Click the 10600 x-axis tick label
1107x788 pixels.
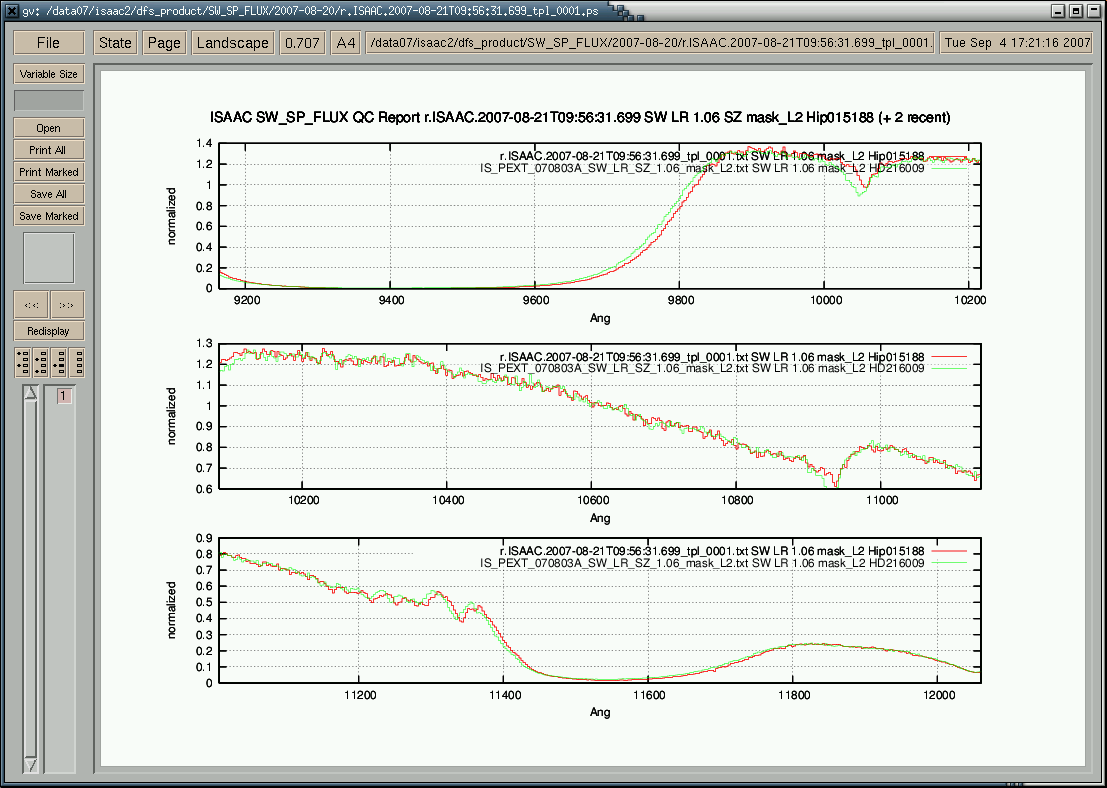pos(591,501)
